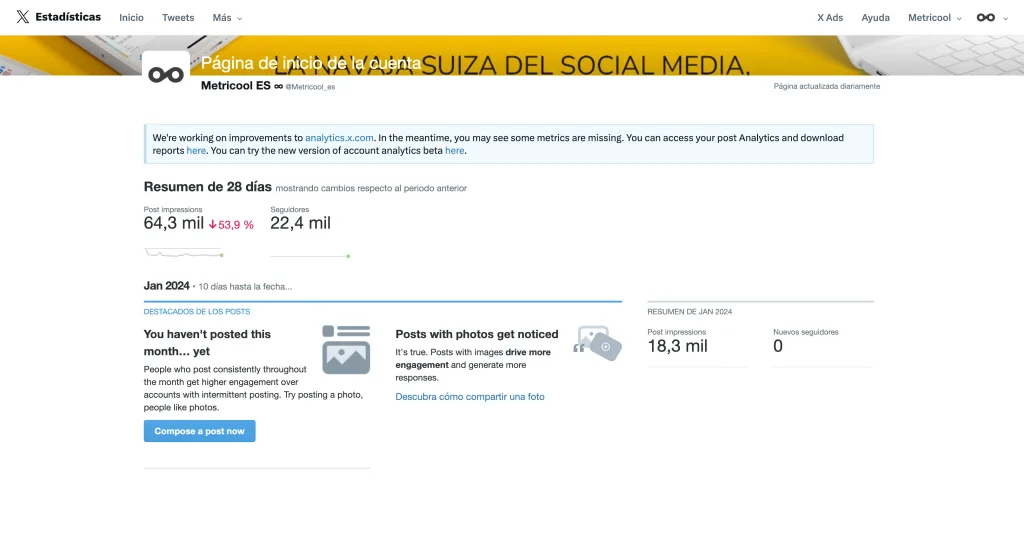Click the Metricool ES profile picture
Image resolution: width=1024 pixels, height=536 pixels.
click(166, 75)
